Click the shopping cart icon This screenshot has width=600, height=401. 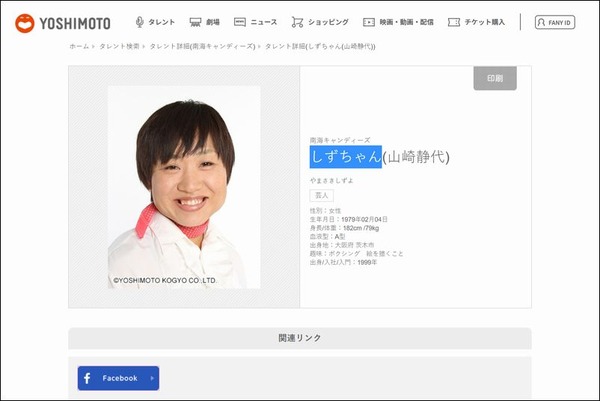pos(297,22)
